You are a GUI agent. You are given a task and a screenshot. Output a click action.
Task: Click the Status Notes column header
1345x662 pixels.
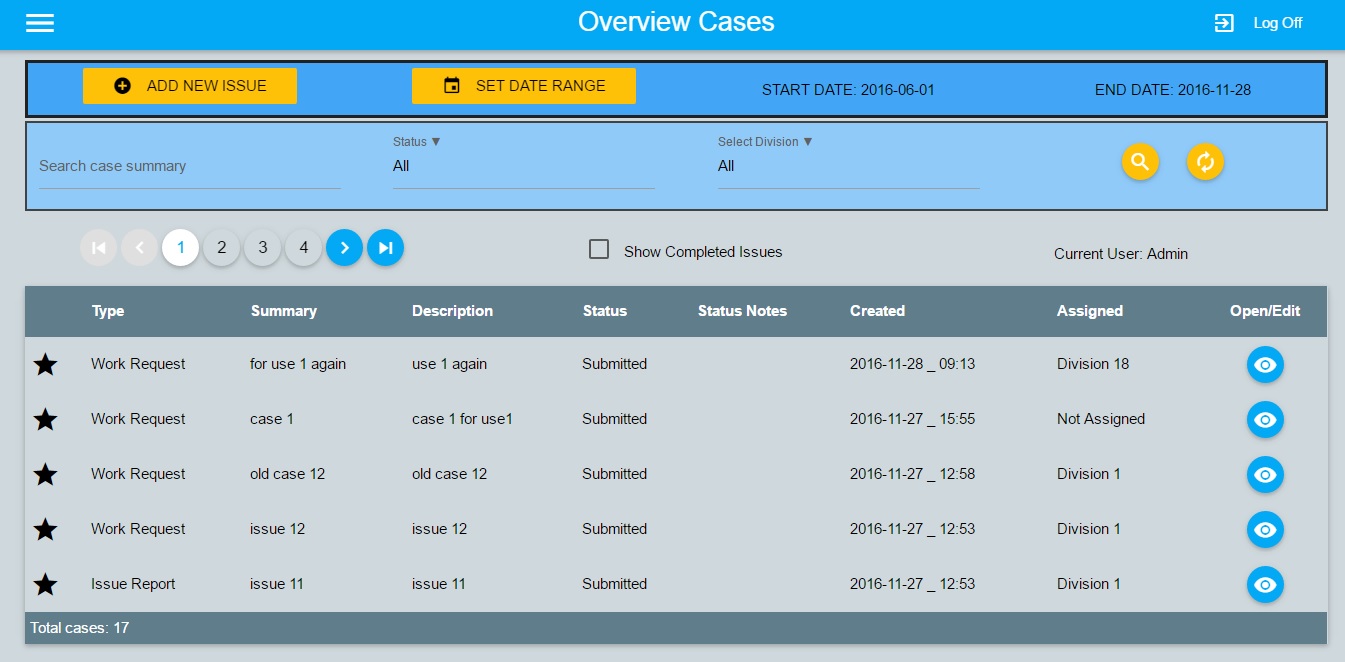pos(742,311)
